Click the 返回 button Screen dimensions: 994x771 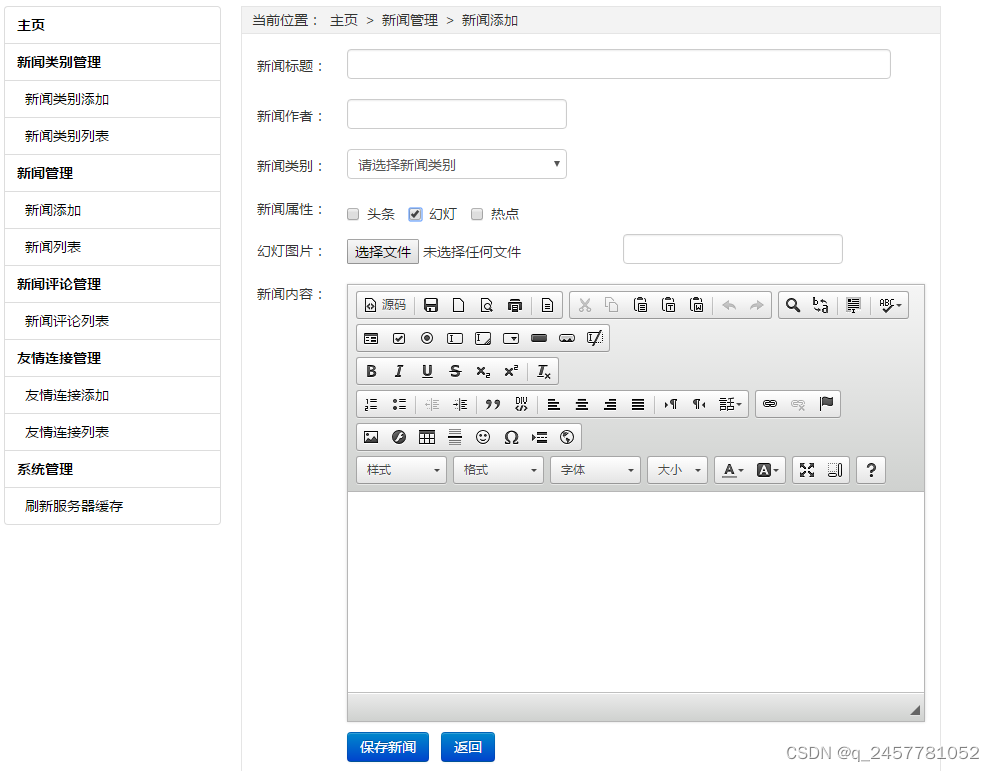pos(468,747)
